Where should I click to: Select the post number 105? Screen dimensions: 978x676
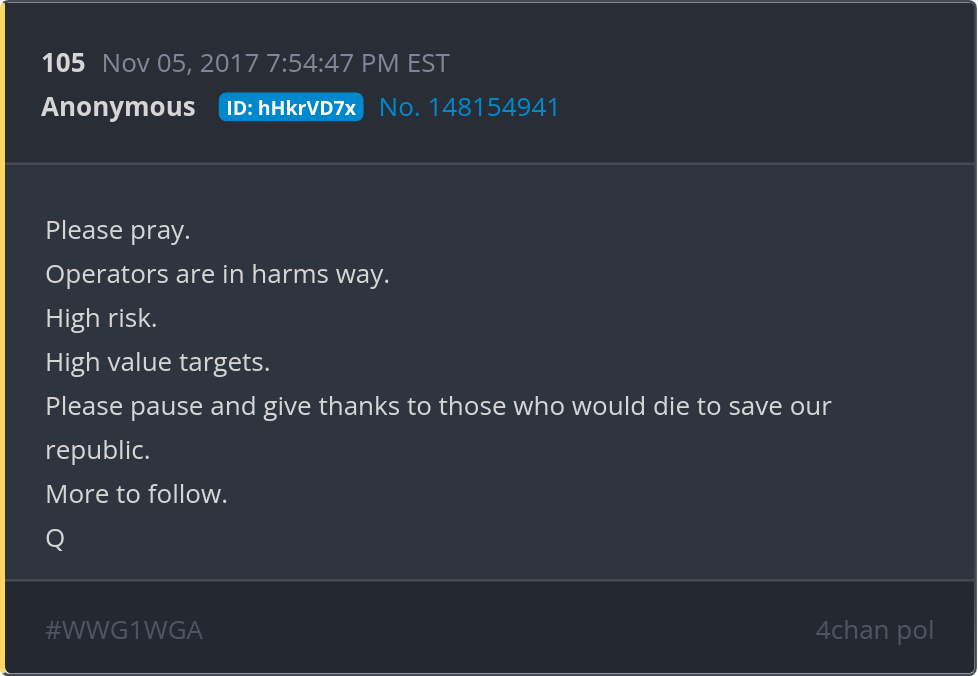[63, 63]
